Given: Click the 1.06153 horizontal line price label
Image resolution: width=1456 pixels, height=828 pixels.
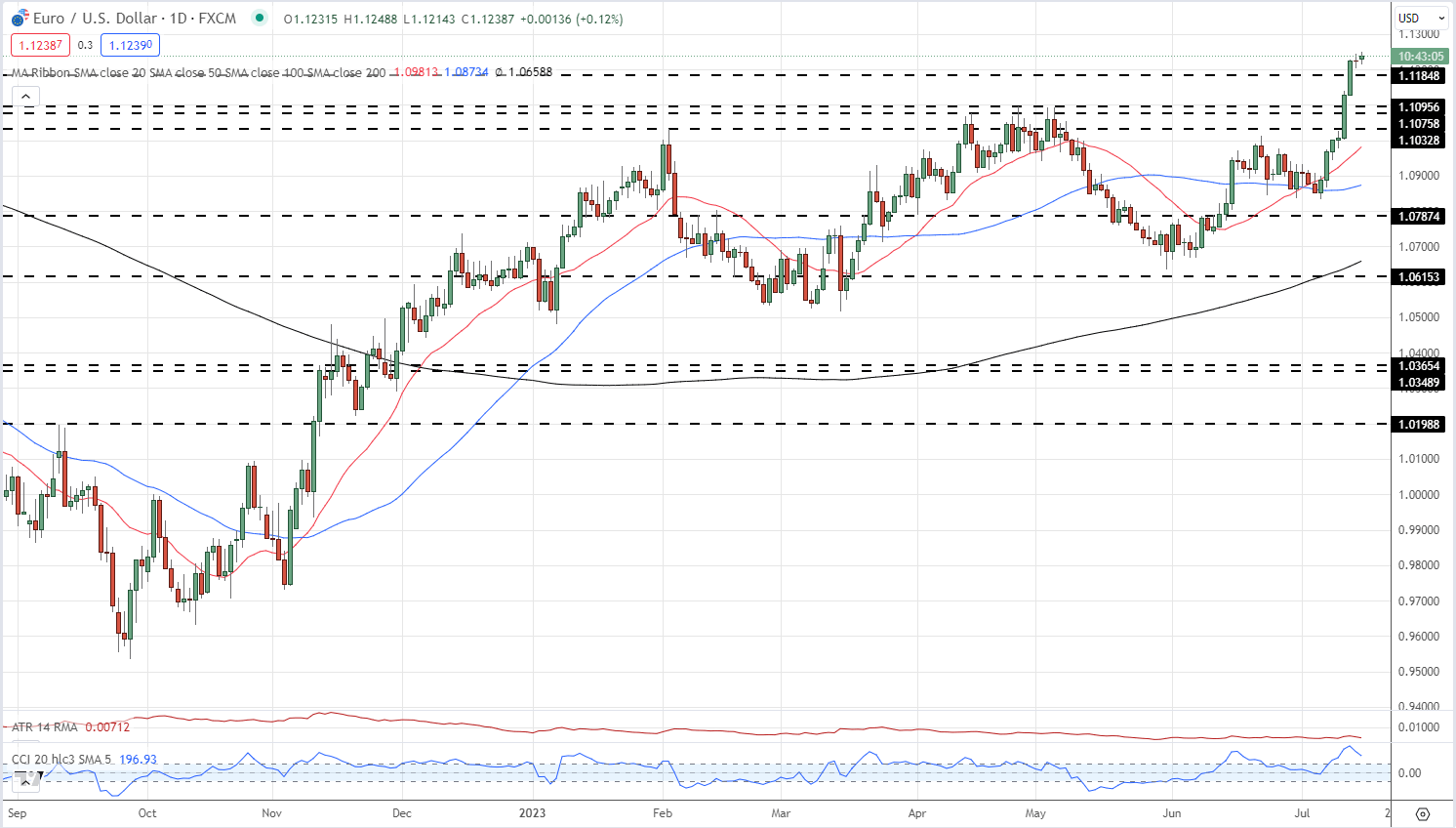Looking at the screenshot, I should pyautogui.click(x=1419, y=277).
